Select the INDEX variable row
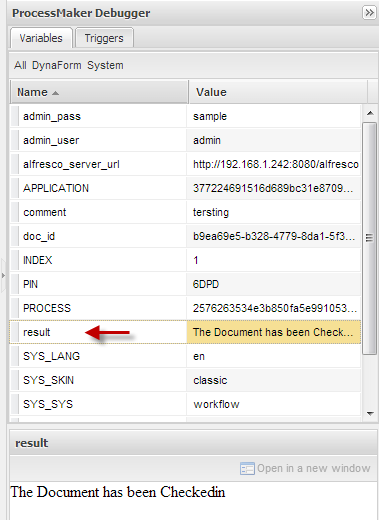Screen dimensions: 379x520 (x=185, y=260)
